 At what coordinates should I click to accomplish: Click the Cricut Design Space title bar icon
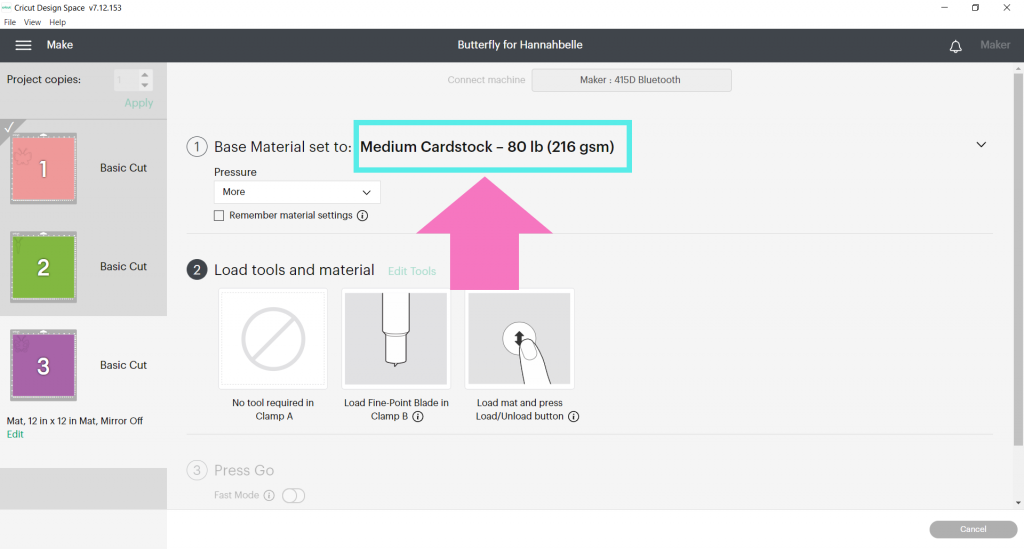click(7, 8)
